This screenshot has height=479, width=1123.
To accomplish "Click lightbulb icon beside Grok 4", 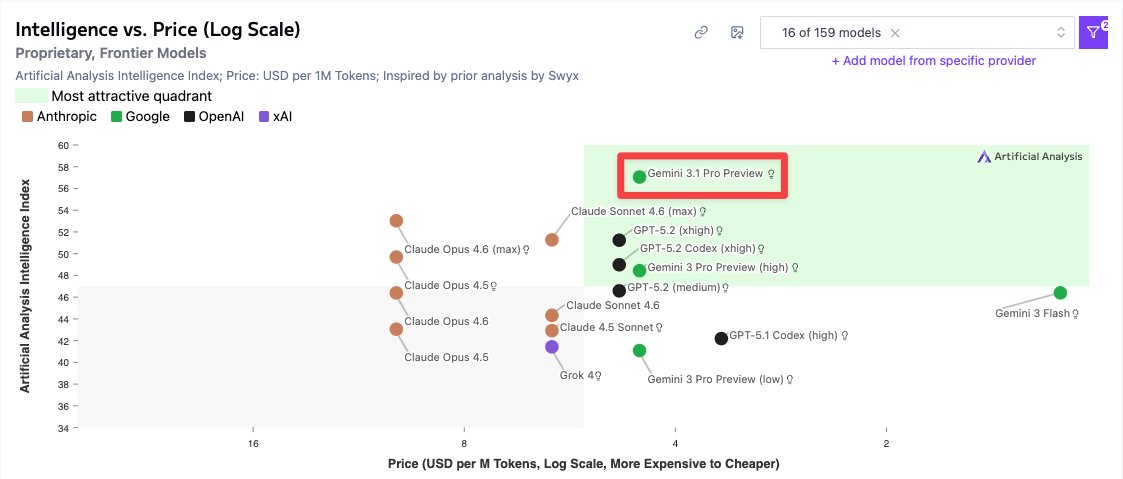I will tap(598, 375).
